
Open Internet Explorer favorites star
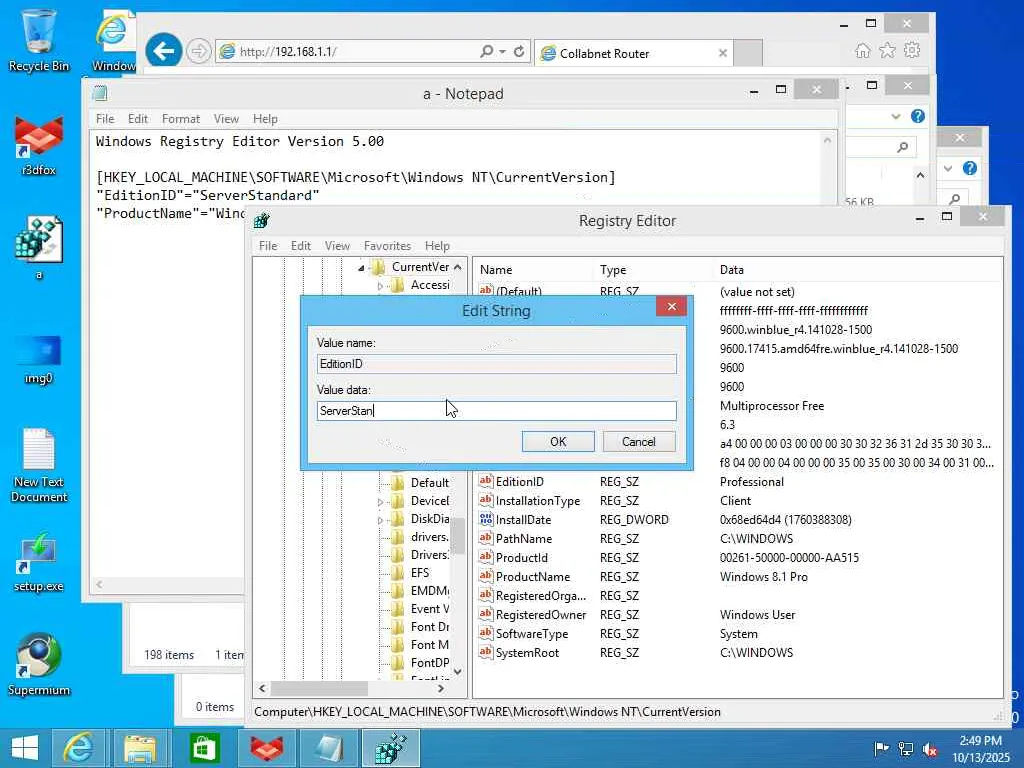888,50
